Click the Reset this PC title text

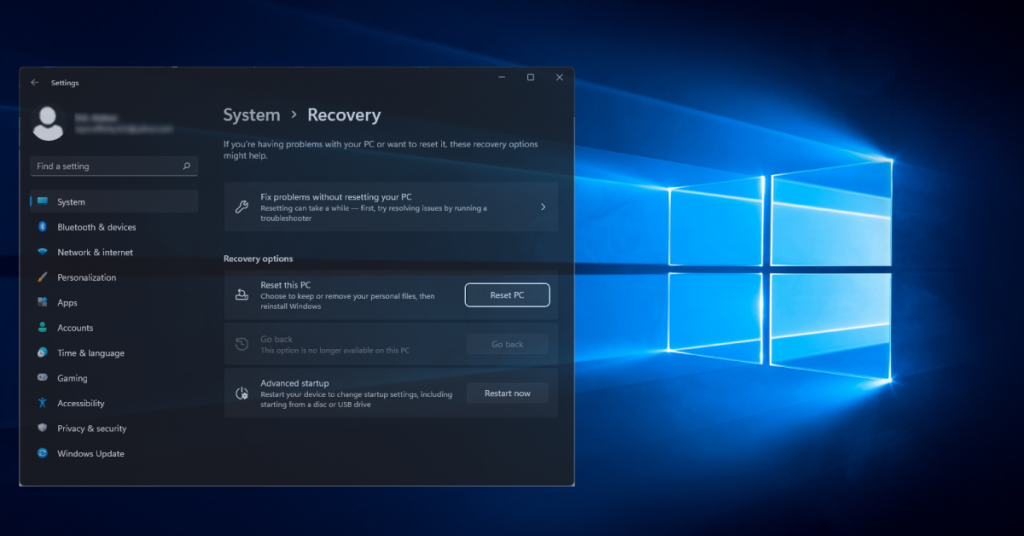point(285,285)
